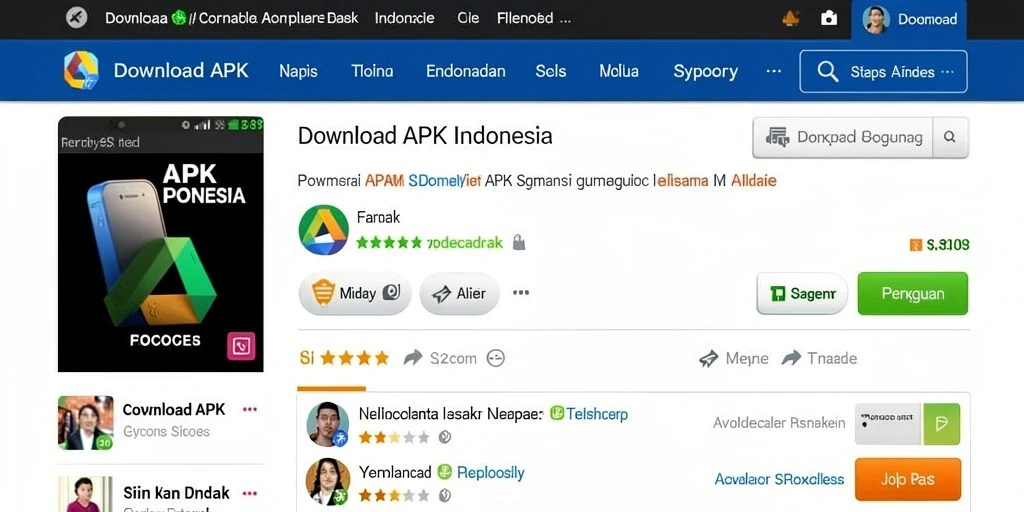Click the green badge beside Telshcerp
The height and width of the screenshot is (512, 1024).
pos(556,413)
